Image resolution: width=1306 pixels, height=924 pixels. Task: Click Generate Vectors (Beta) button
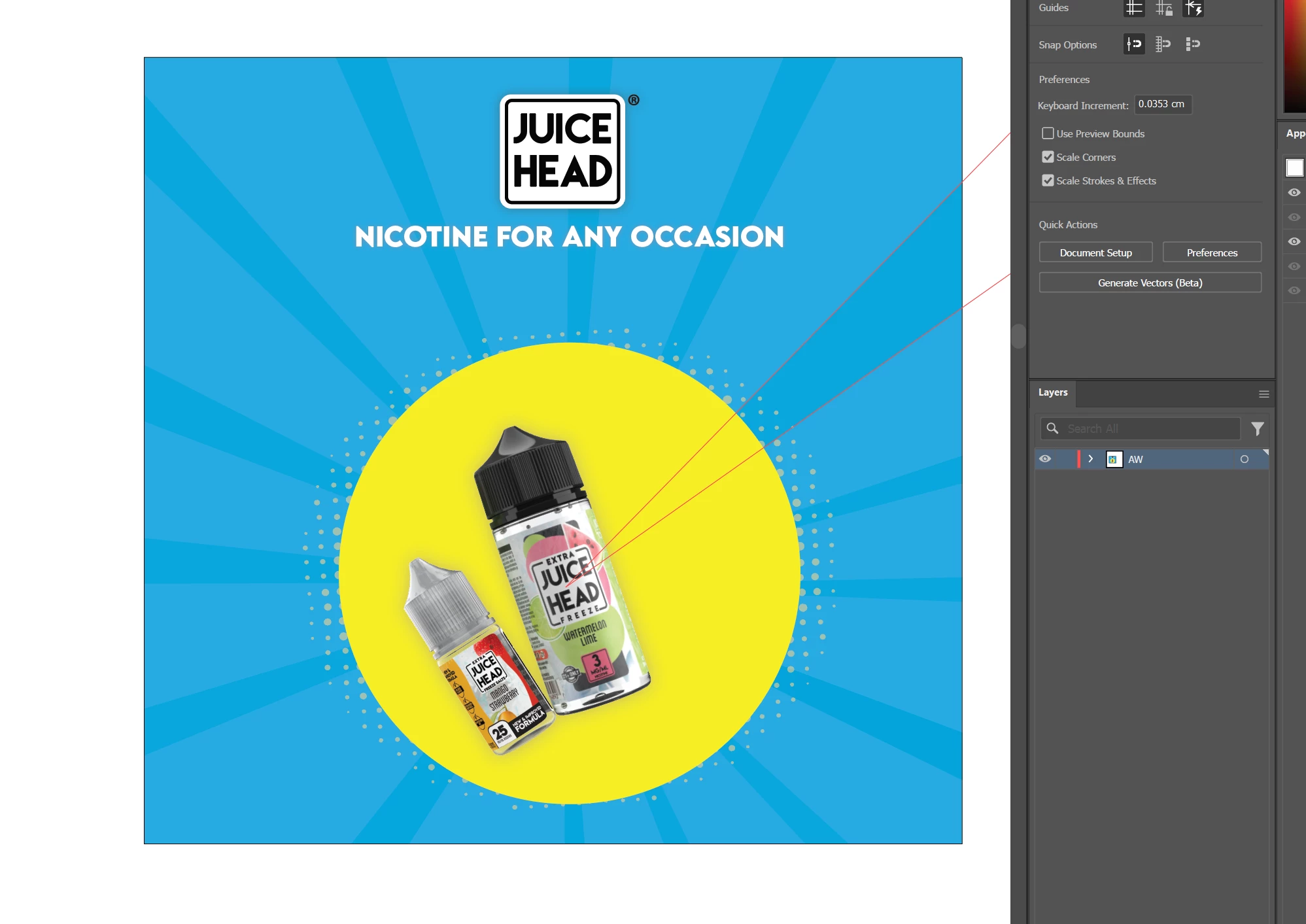[1150, 282]
